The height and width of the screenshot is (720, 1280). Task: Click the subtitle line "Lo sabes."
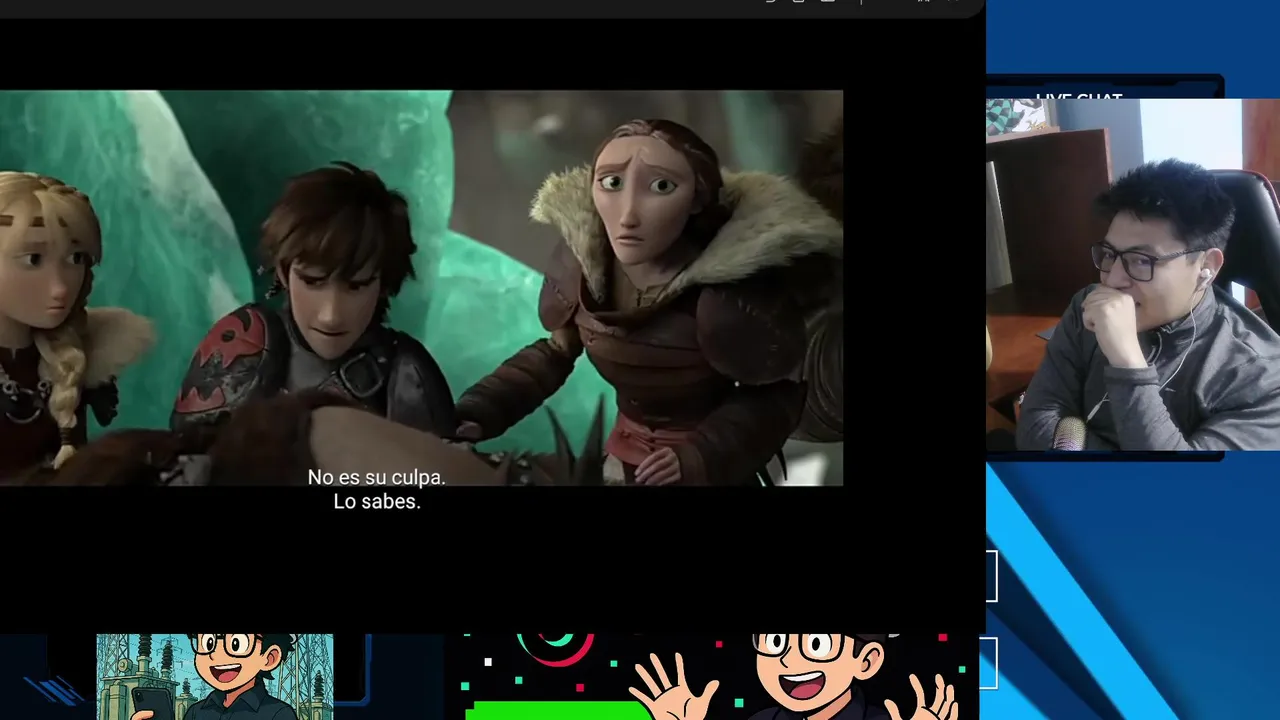[377, 502]
